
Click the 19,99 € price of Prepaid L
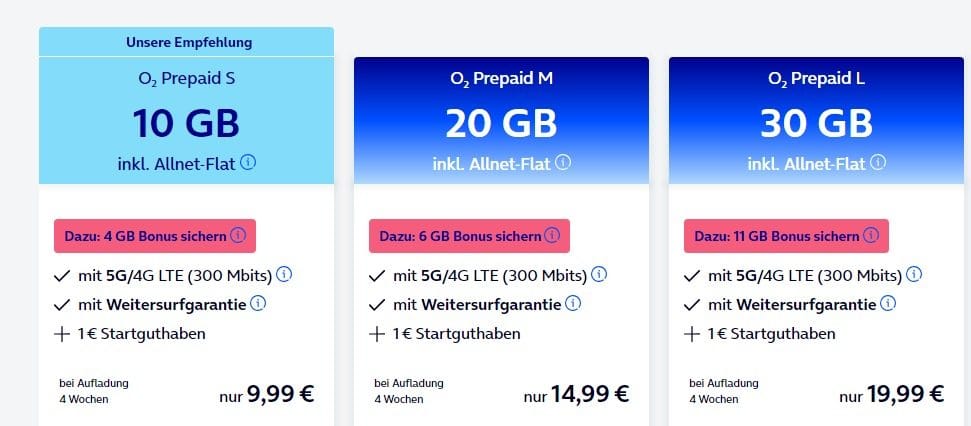click(x=905, y=393)
